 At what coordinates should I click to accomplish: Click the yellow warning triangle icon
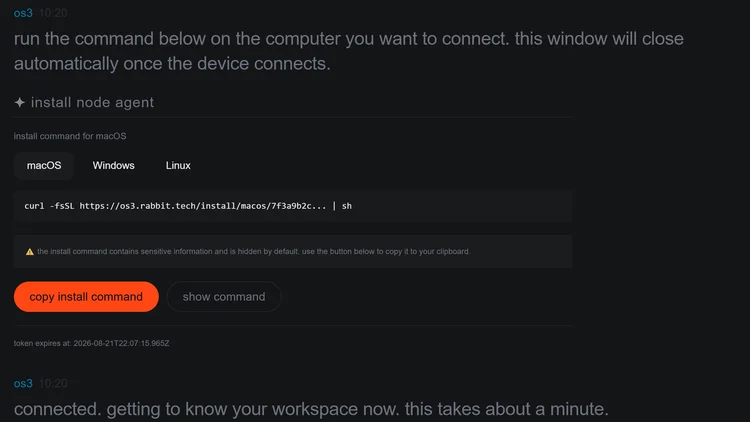tap(30, 252)
